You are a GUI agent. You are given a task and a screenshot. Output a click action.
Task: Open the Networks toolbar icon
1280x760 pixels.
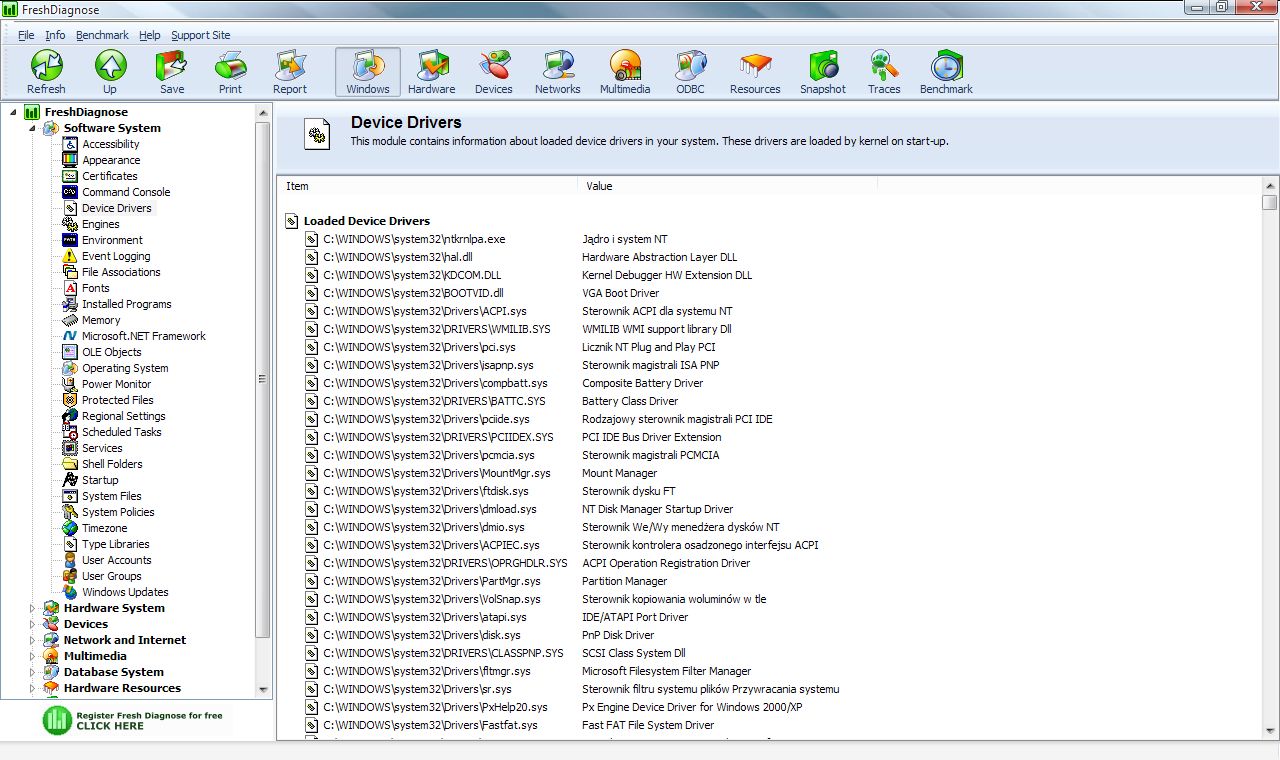point(558,66)
